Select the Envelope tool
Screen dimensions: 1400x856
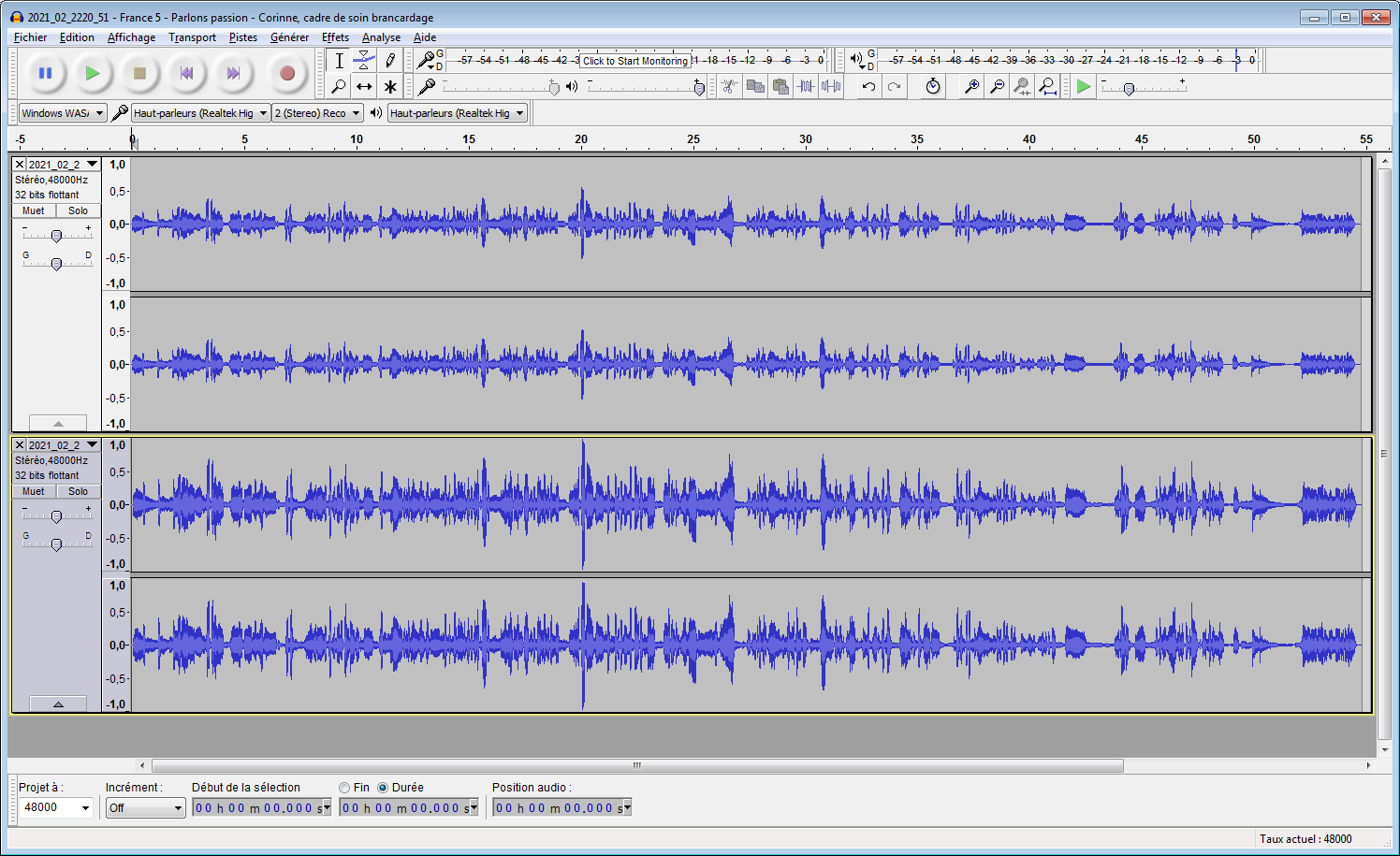click(x=364, y=61)
